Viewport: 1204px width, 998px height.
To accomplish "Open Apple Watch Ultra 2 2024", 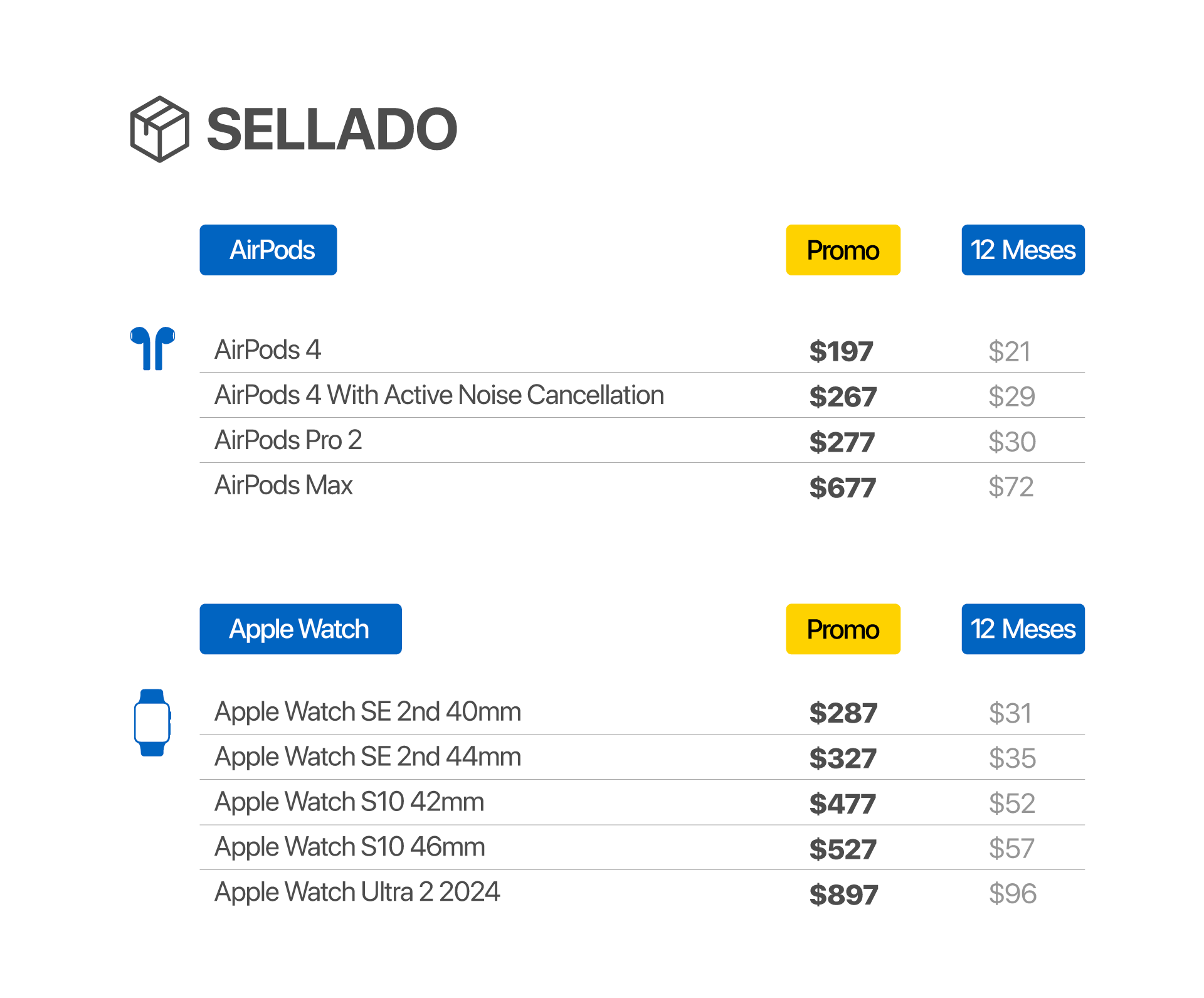I will [357, 893].
